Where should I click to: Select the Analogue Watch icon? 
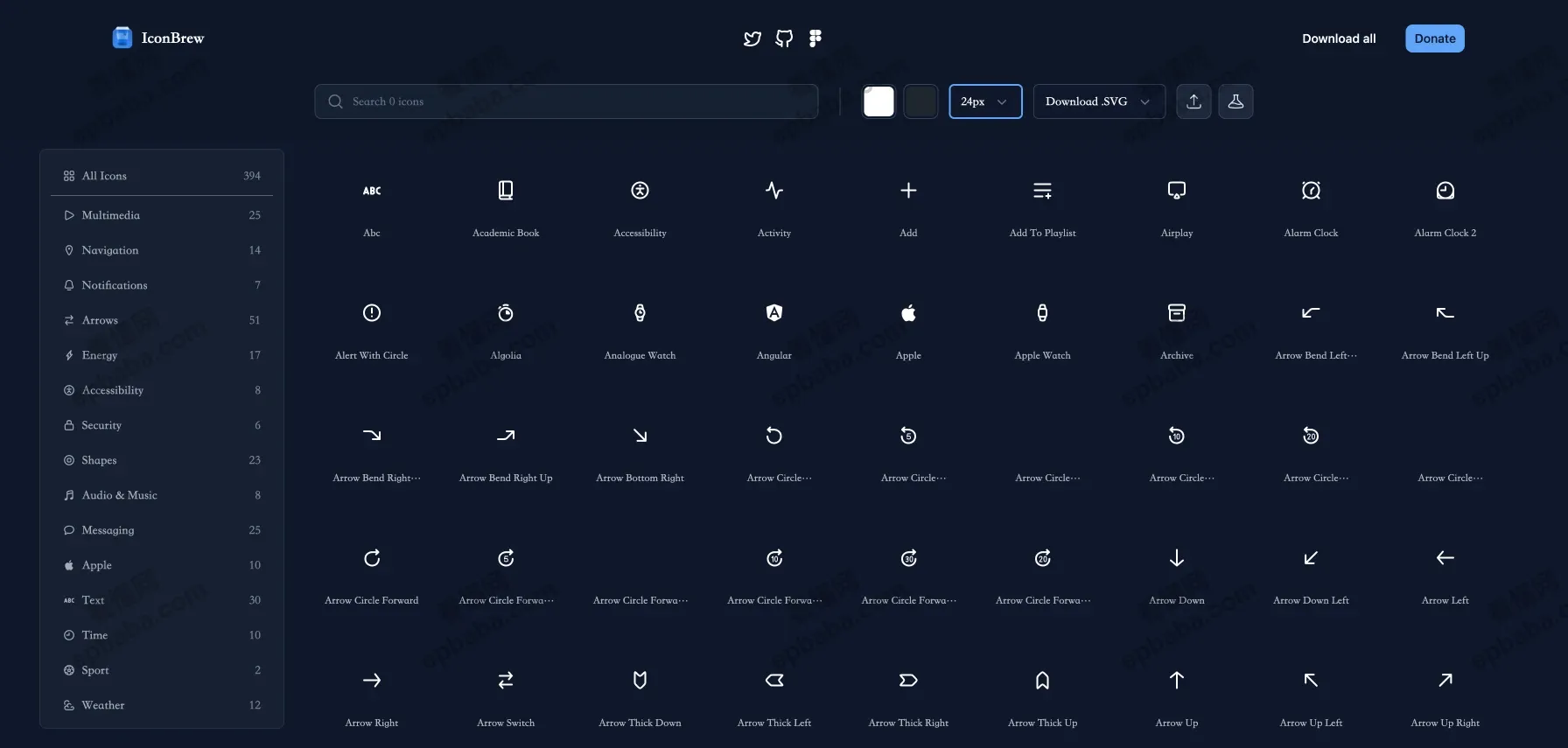tap(640, 313)
